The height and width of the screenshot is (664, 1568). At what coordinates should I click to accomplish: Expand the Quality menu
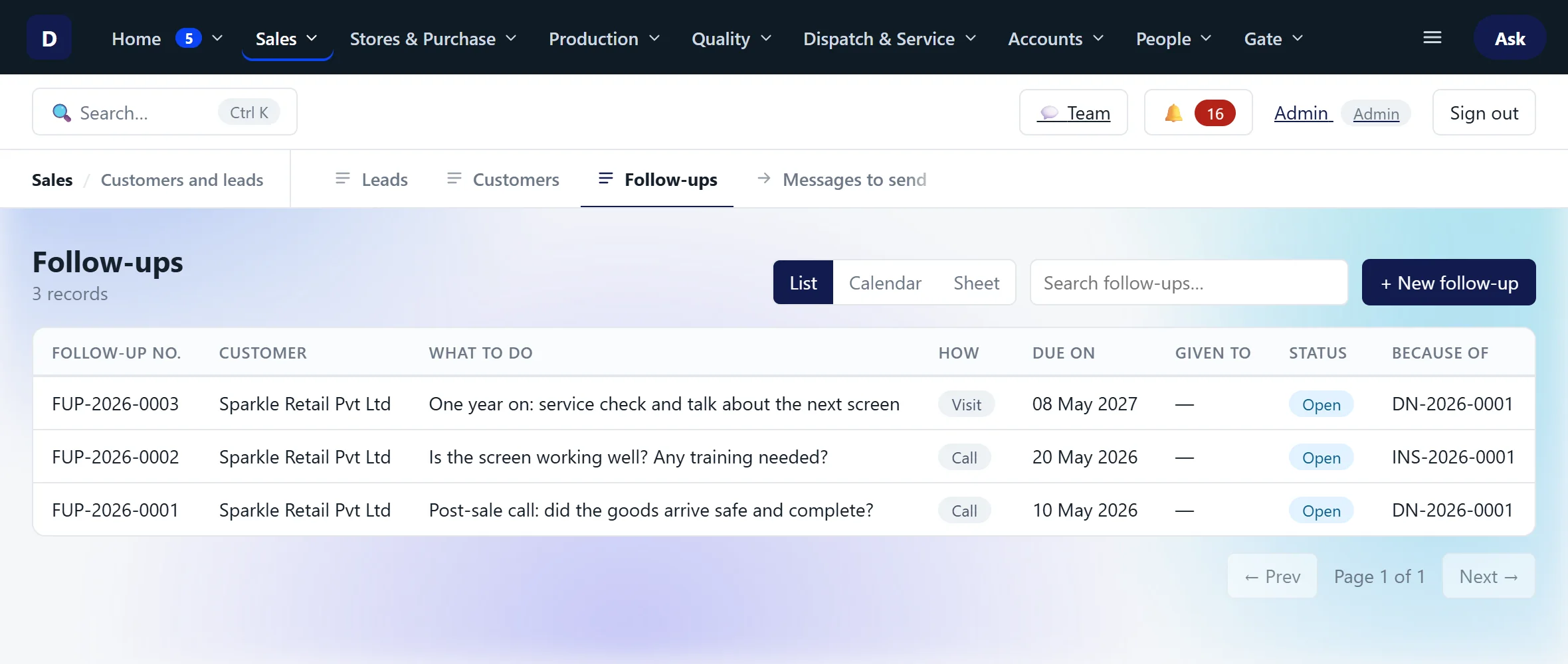731,39
